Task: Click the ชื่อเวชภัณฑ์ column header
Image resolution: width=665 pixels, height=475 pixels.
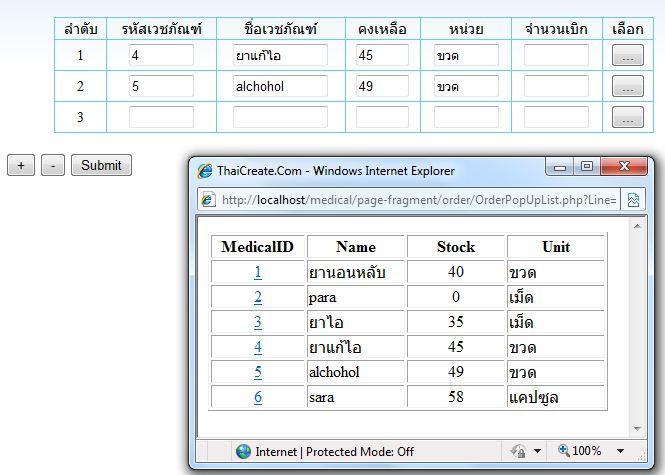Action: click(281, 29)
